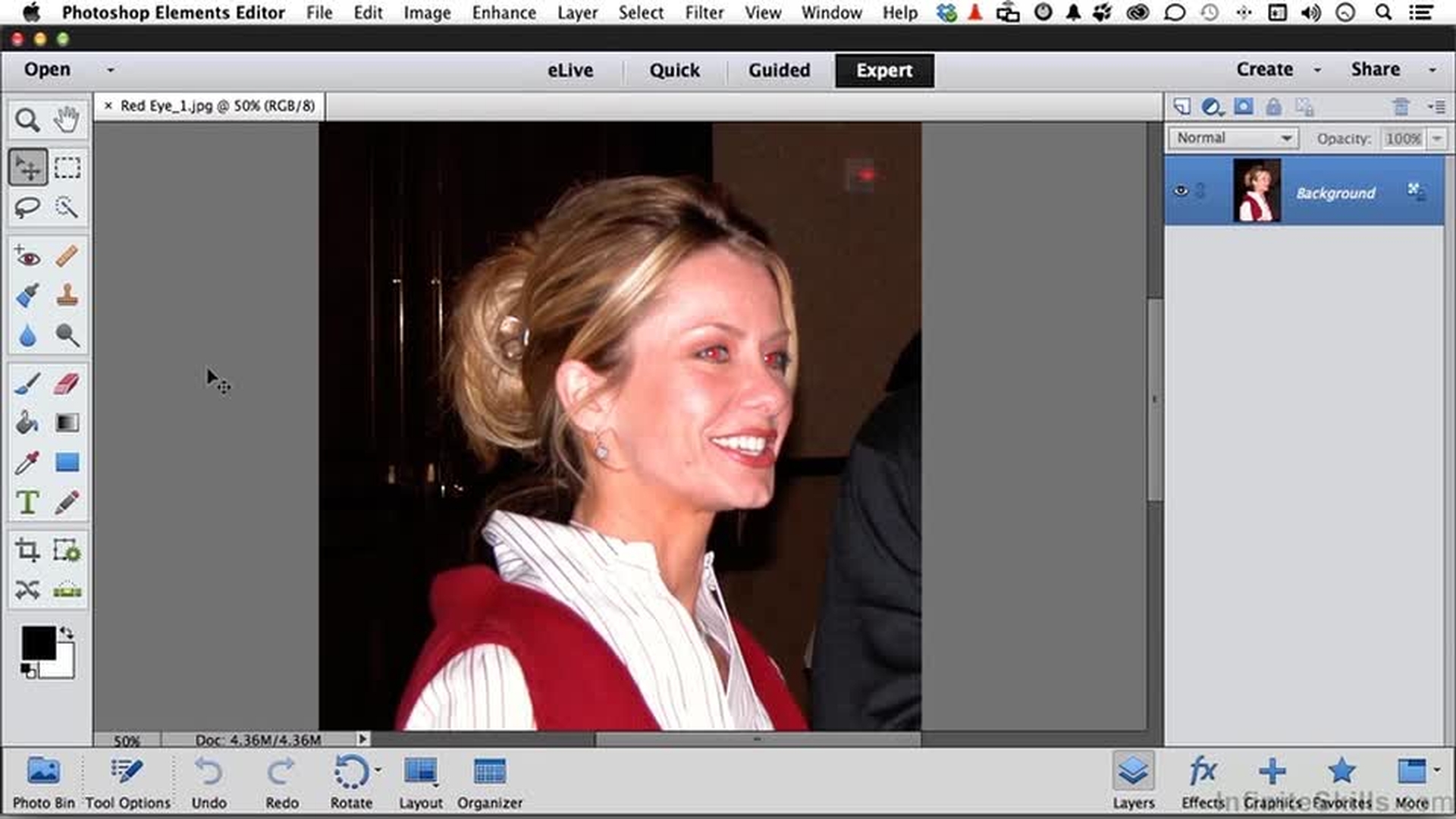Hide the Background layer with eye icon
Image resolution: width=1456 pixels, height=819 pixels.
(1181, 191)
